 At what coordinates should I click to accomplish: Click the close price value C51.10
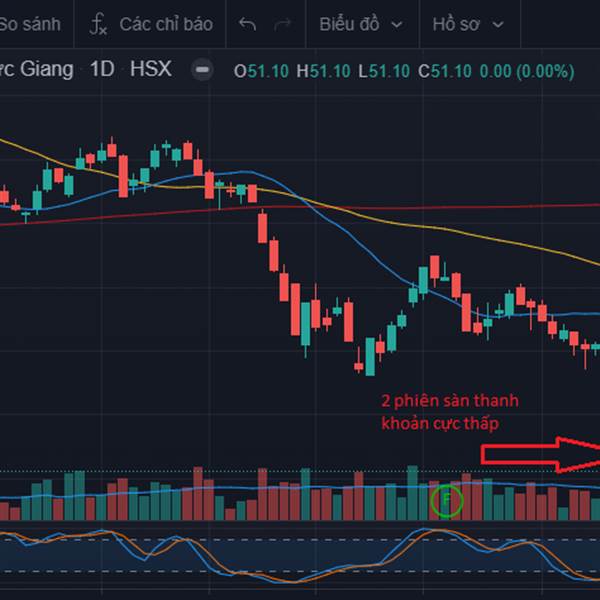pyautogui.click(x=445, y=71)
